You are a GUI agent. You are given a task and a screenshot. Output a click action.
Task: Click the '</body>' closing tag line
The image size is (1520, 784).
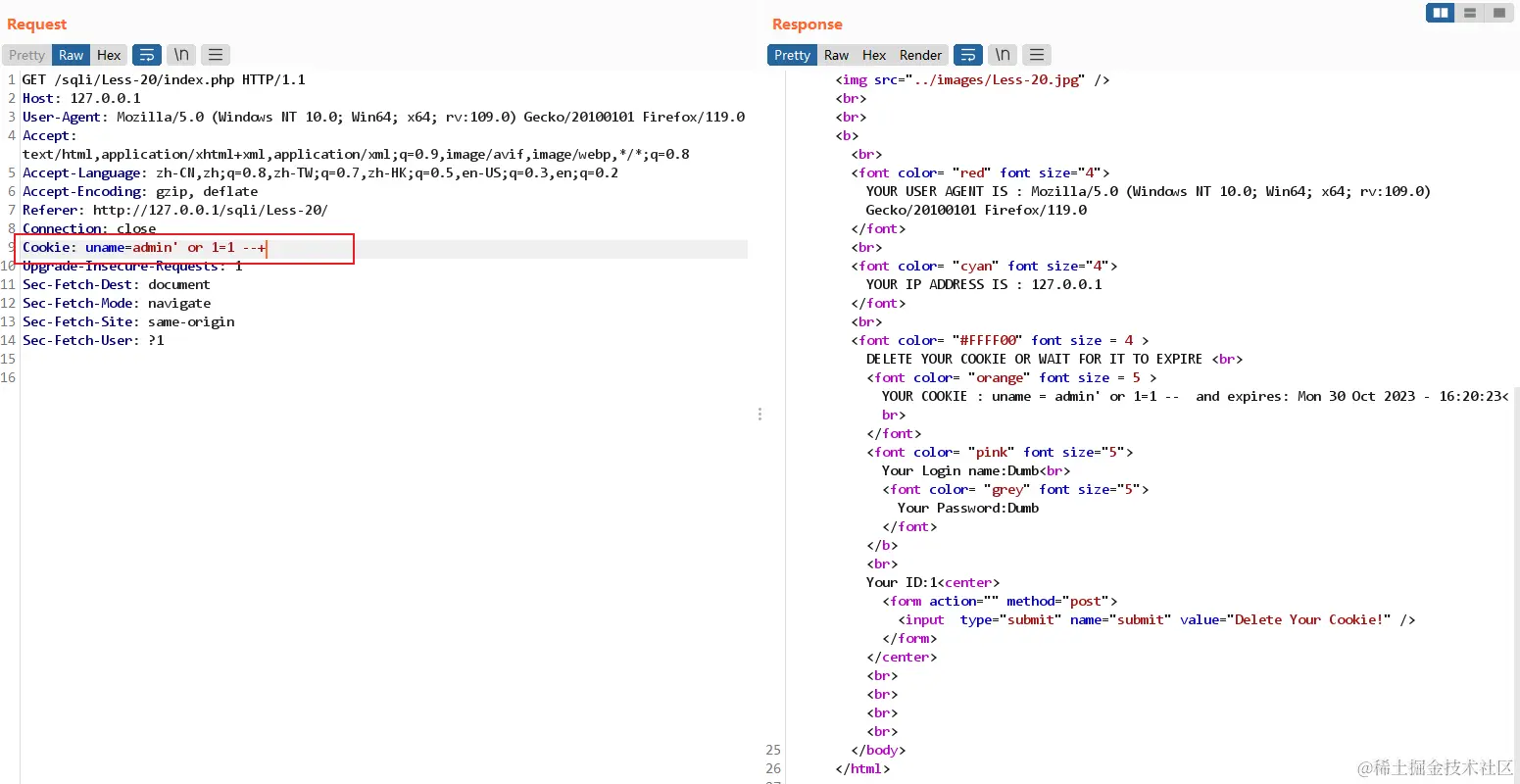(878, 750)
